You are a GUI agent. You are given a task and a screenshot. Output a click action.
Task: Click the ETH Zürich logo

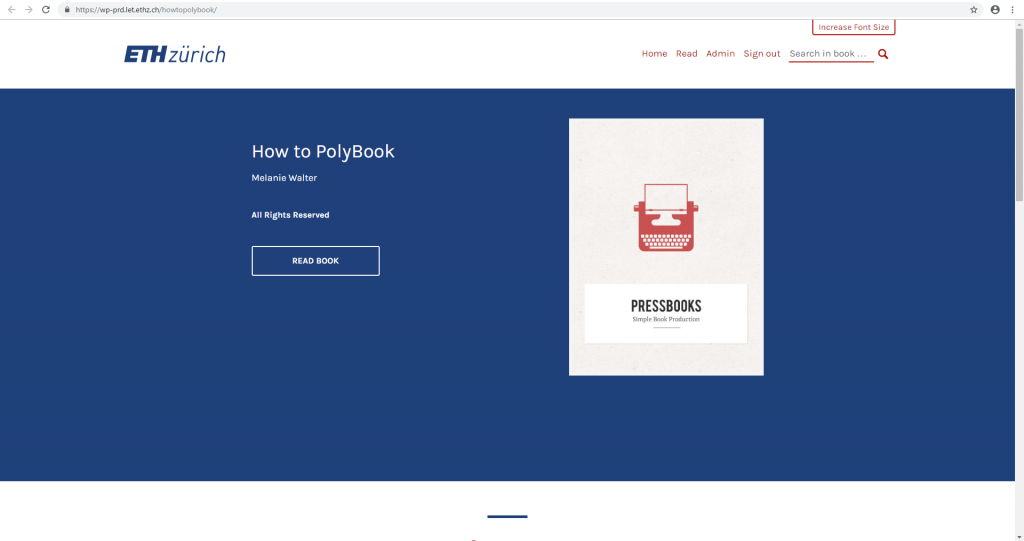[175, 54]
